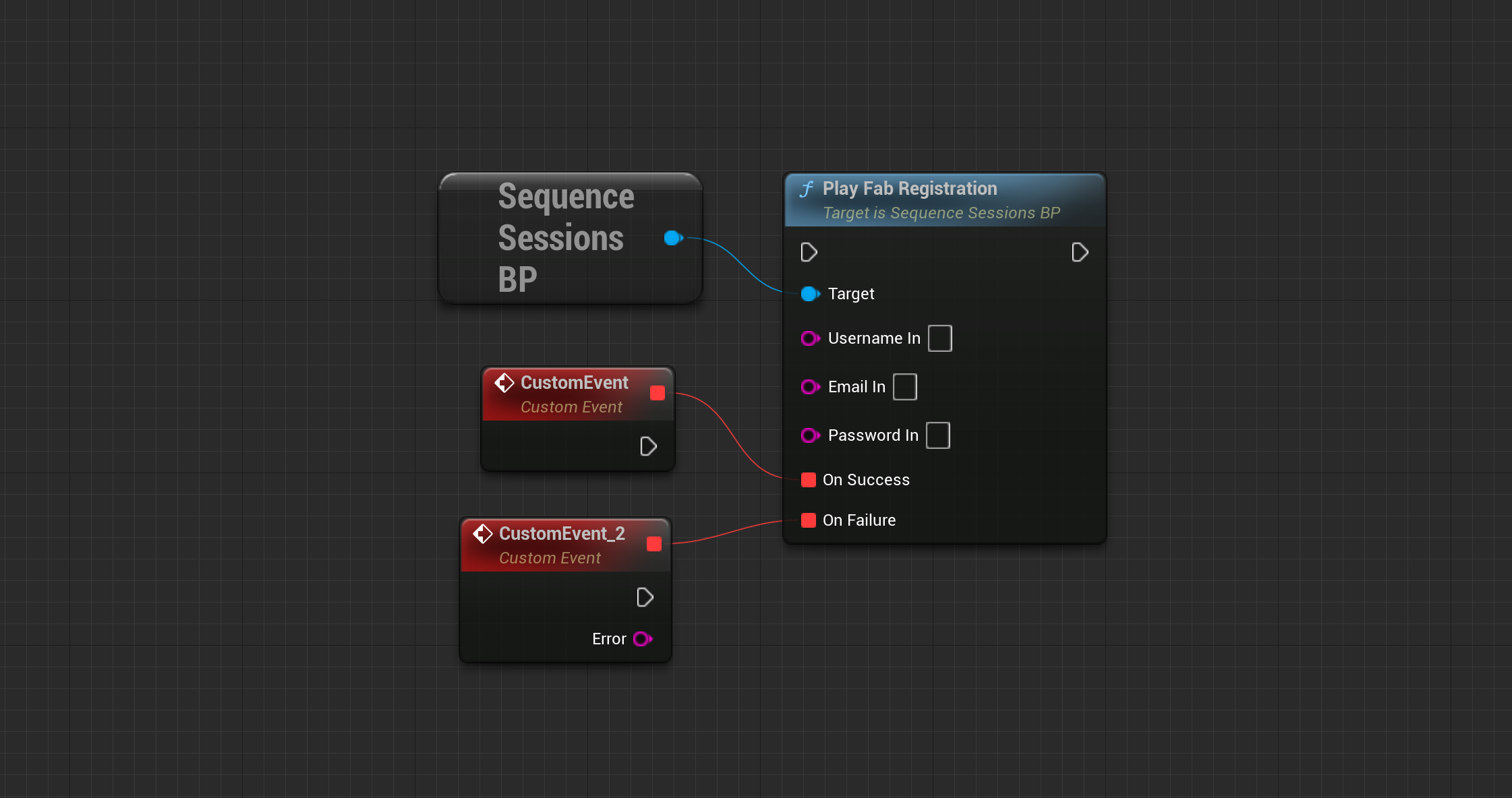Image resolution: width=1512 pixels, height=798 pixels.
Task: Click the Email In string pin
Action: point(809,387)
